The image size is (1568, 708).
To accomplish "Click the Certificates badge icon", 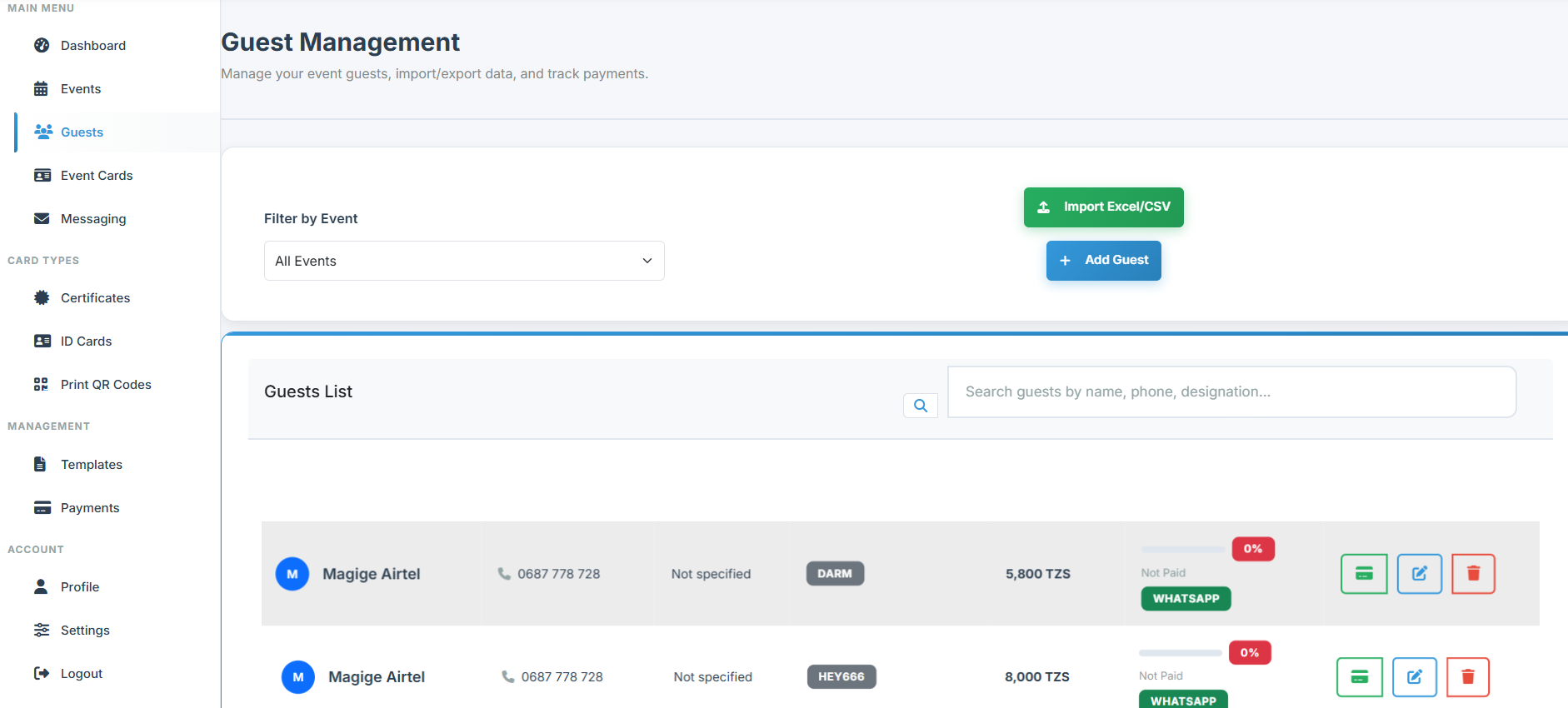I will (42, 297).
